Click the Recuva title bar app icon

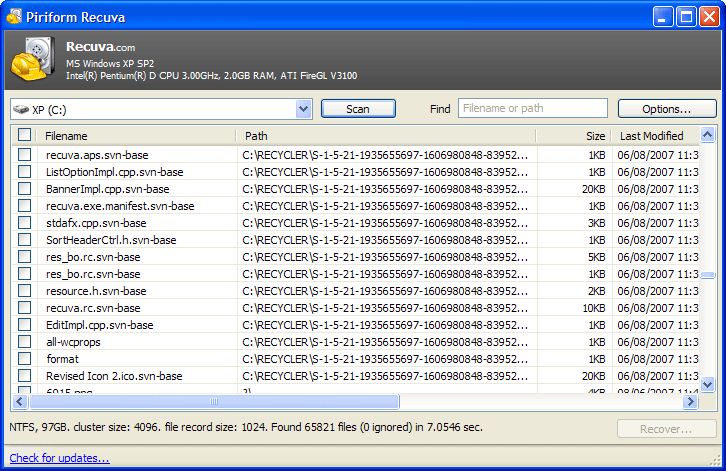pos(14,16)
